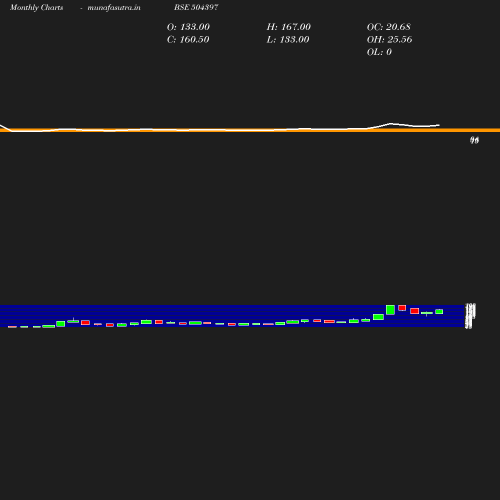Click the small axis label under the orange line
Viewport: 500px width, 500px height.
click(x=474, y=140)
